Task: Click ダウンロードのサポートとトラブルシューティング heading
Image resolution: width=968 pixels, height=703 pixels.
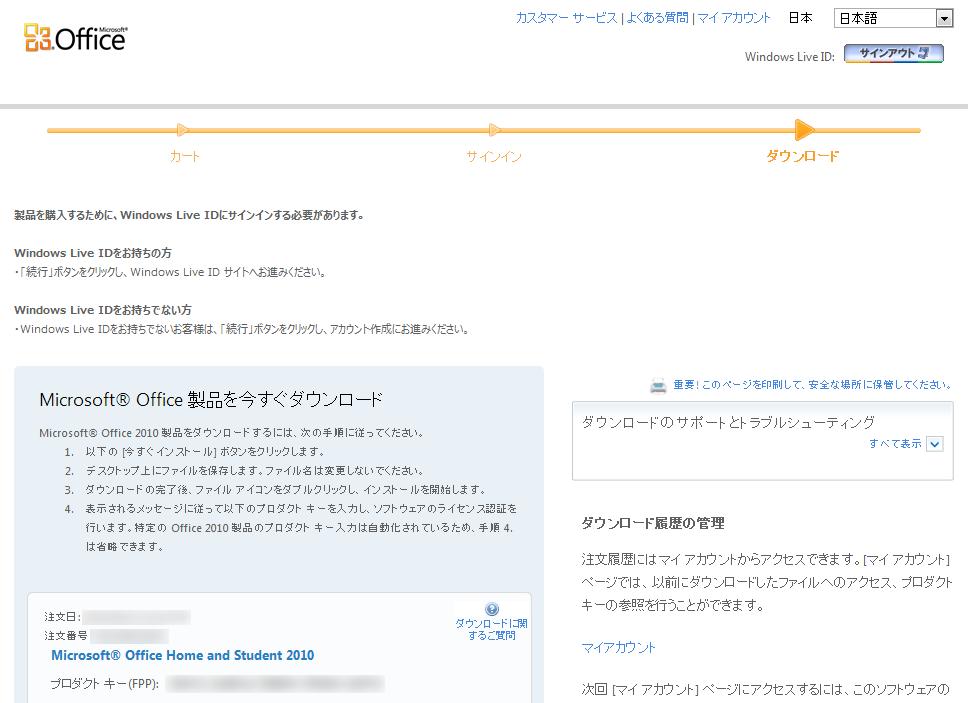Action: click(728, 422)
